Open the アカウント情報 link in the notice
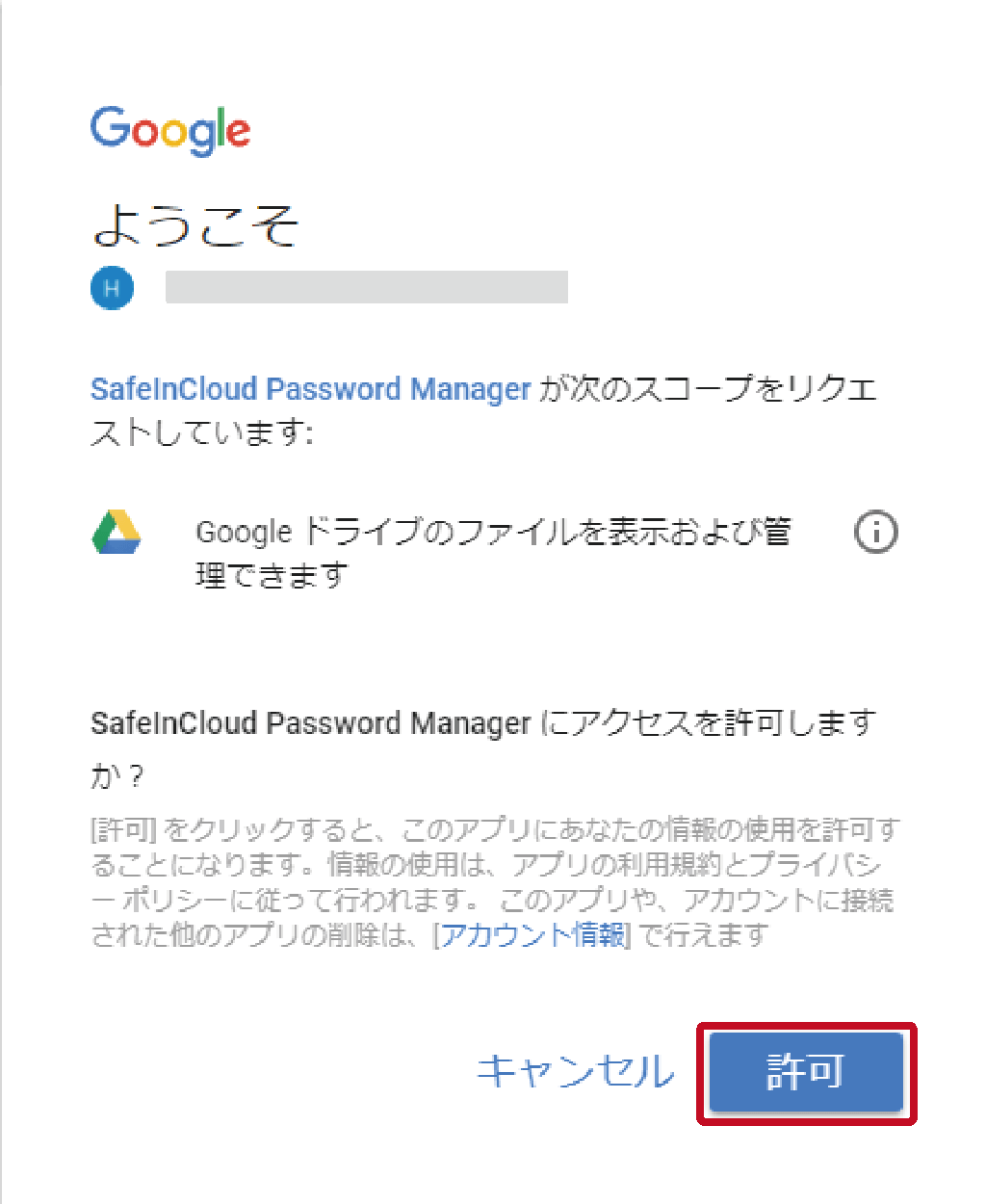986x1204 pixels. 532,934
